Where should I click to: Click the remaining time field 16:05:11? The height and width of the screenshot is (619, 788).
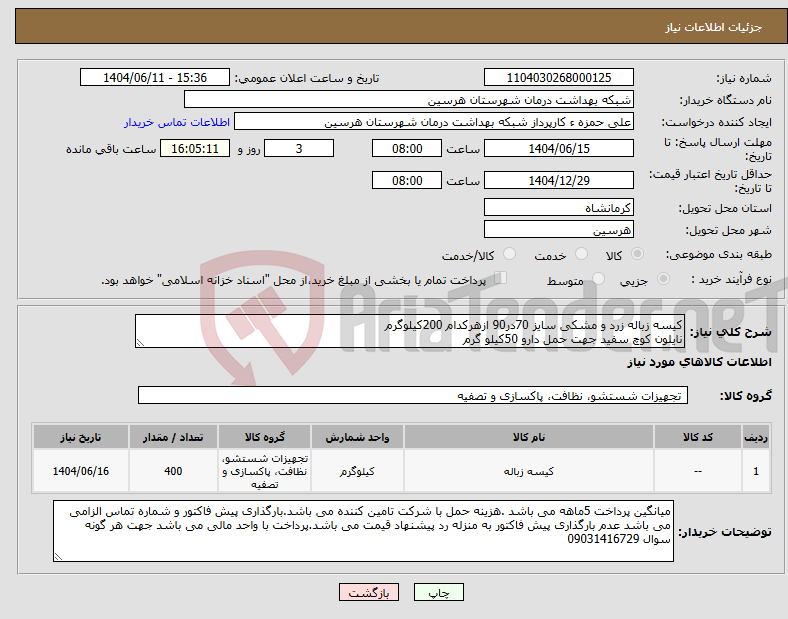coord(195,149)
